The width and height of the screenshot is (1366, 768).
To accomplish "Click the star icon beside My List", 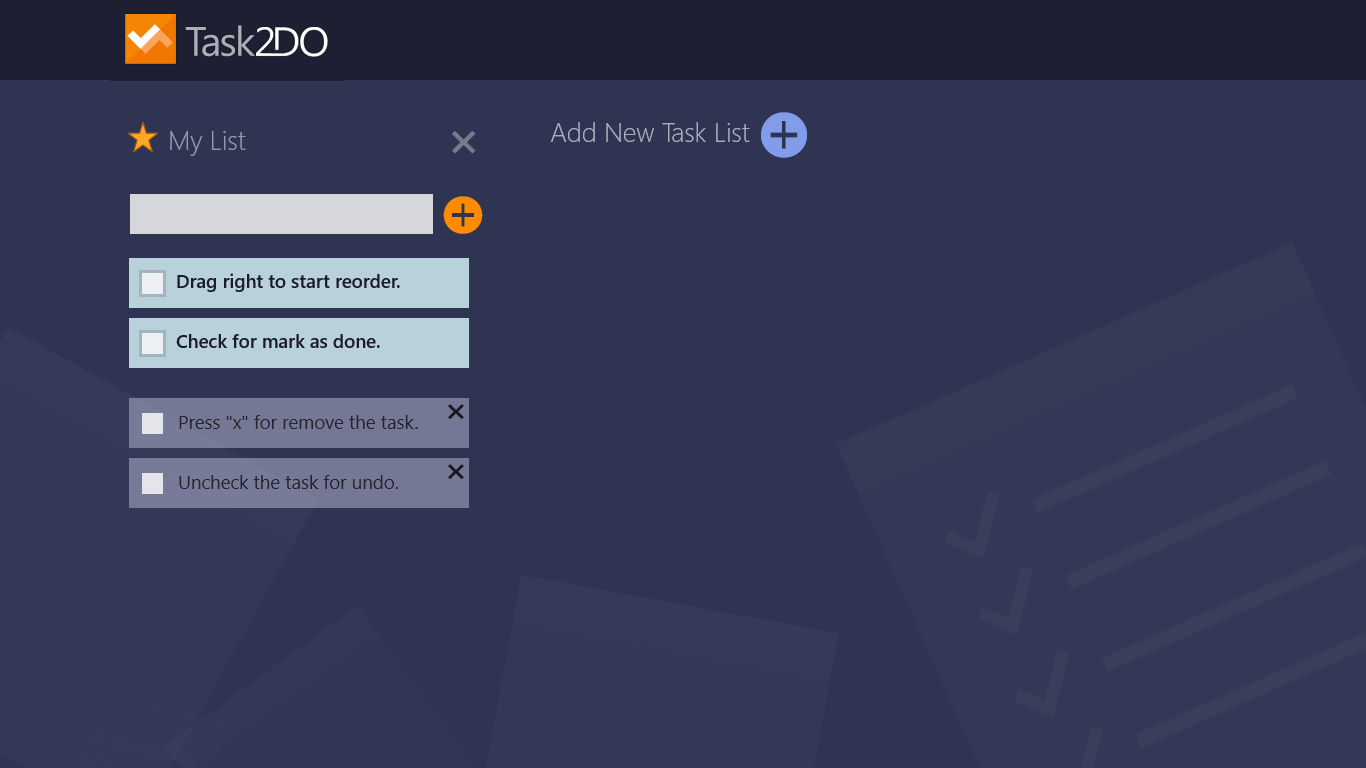I will click(x=143, y=138).
